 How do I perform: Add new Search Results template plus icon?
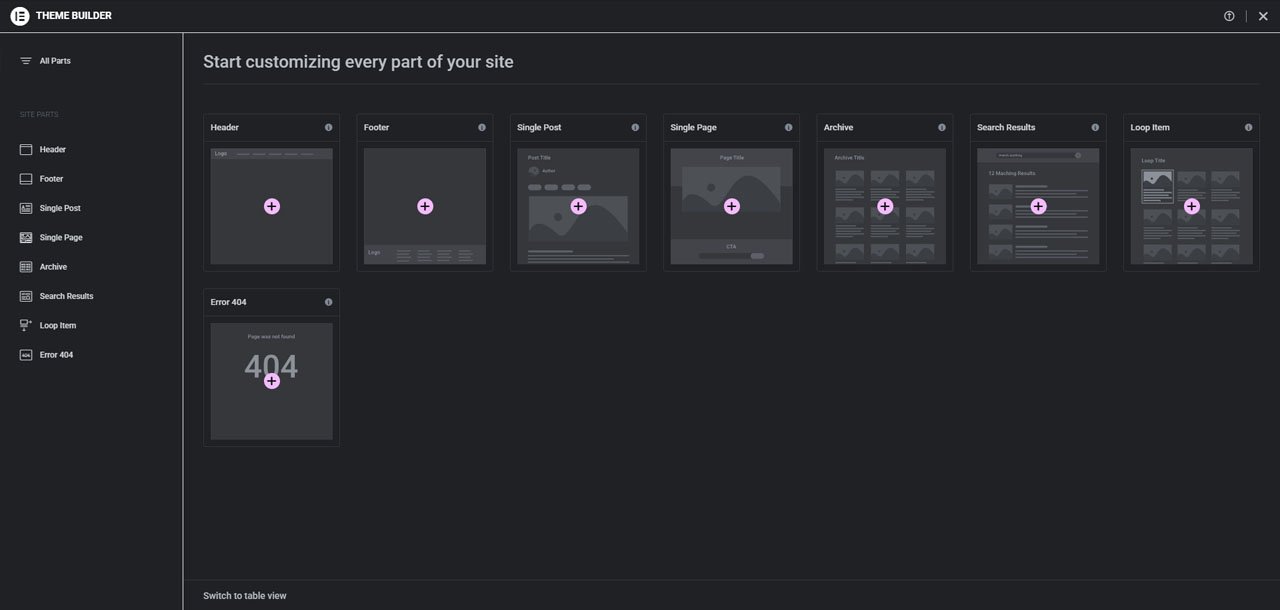1038,206
